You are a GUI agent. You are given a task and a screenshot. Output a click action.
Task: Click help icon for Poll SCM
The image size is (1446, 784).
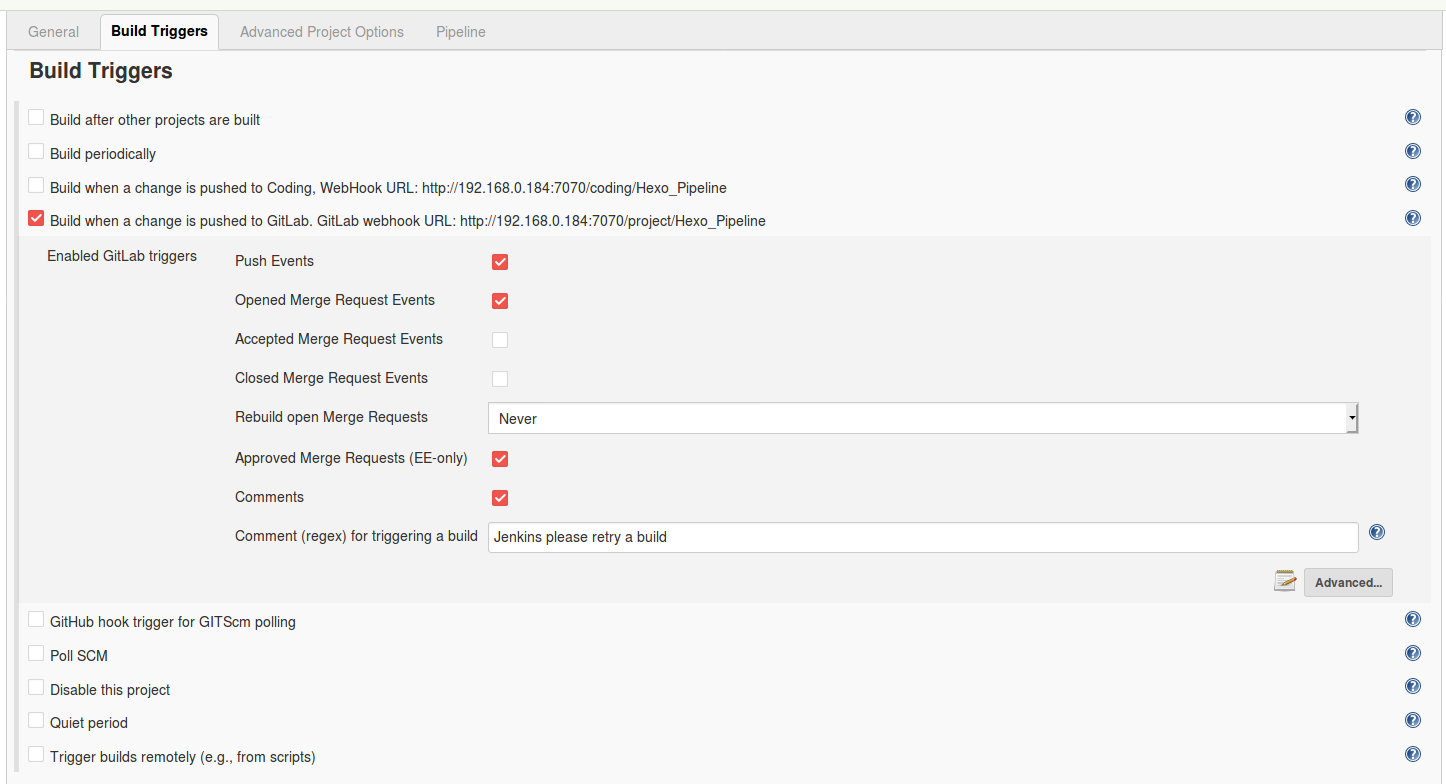pyautogui.click(x=1412, y=654)
